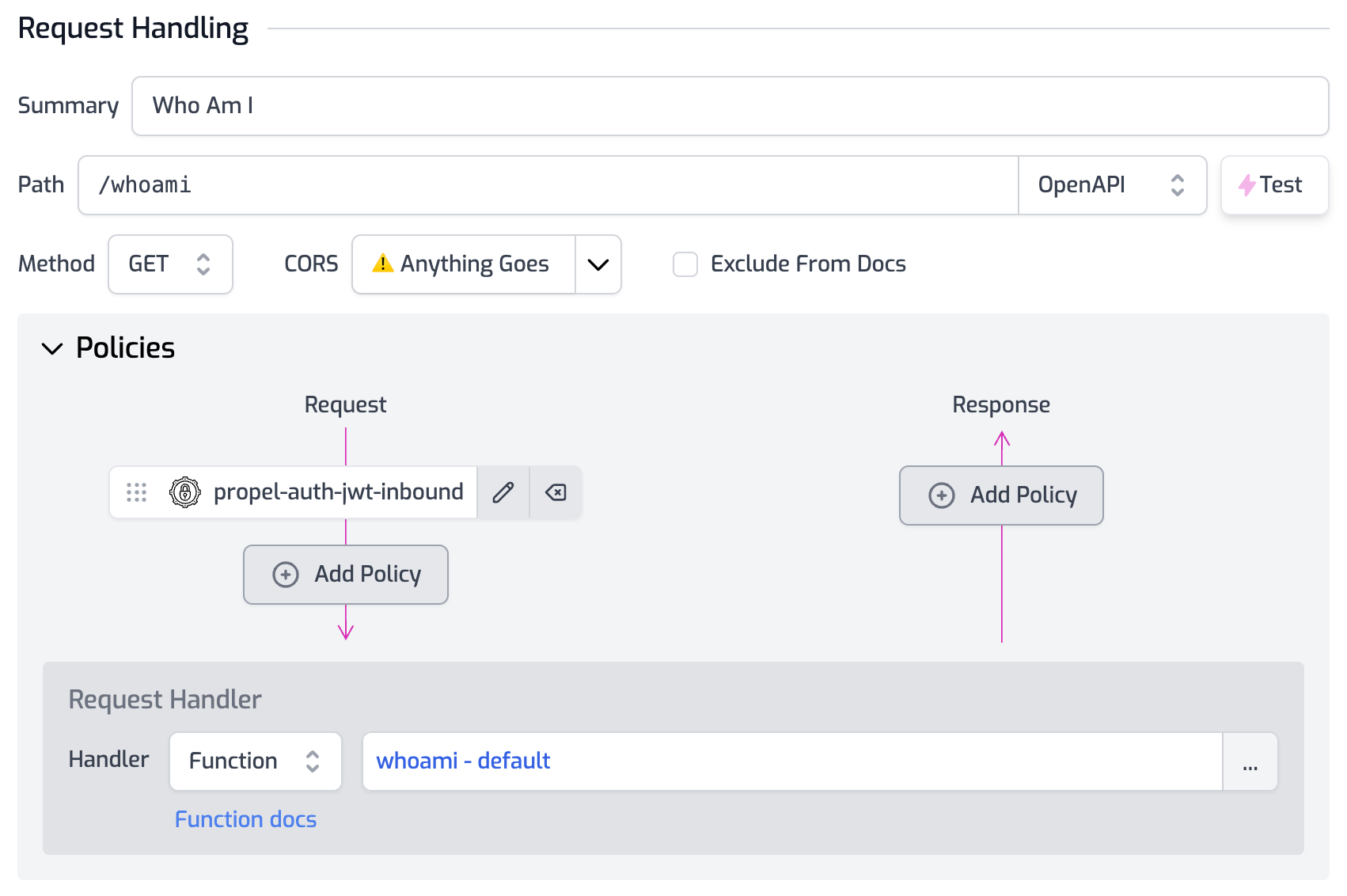Viewport: 1347px width, 896px height.
Task: Open the OpenAPI path type selector
Action: pyautogui.click(x=1111, y=185)
